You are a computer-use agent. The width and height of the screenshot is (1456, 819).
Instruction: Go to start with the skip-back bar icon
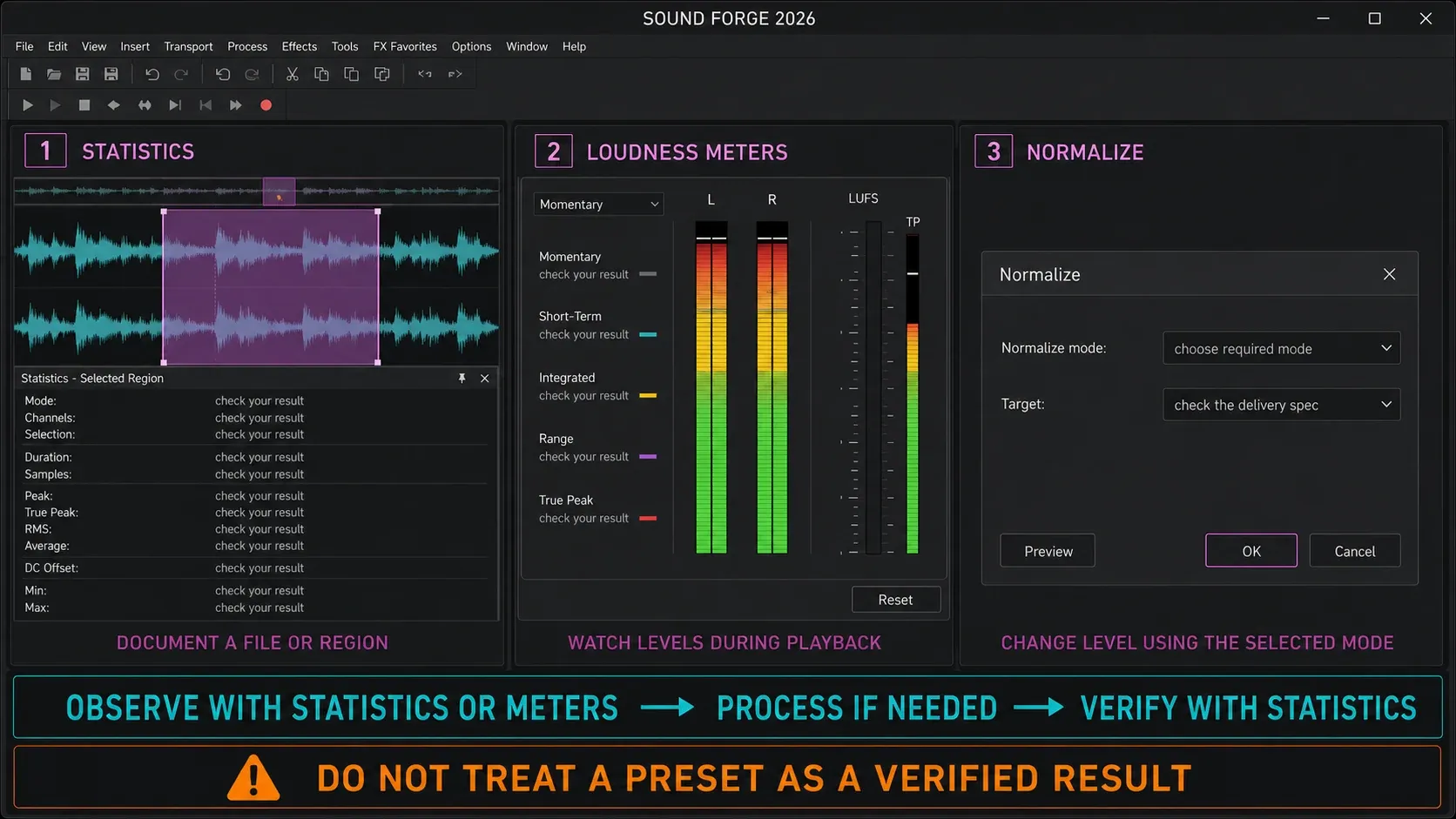[206, 105]
